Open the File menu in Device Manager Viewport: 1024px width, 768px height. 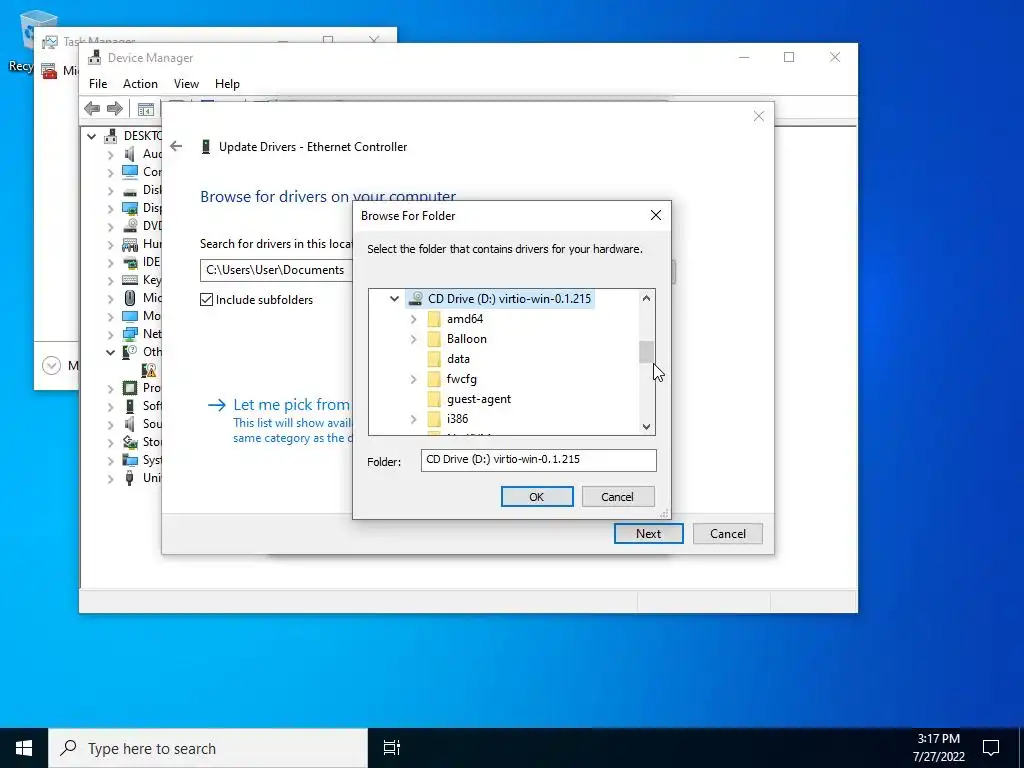(98, 84)
